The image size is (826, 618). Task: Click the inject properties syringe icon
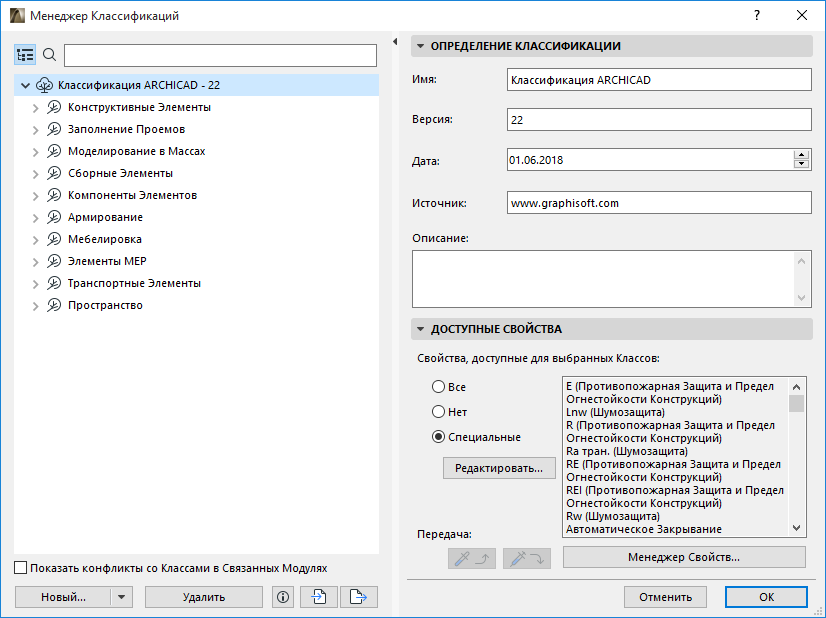pyautogui.click(x=527, y=558)
